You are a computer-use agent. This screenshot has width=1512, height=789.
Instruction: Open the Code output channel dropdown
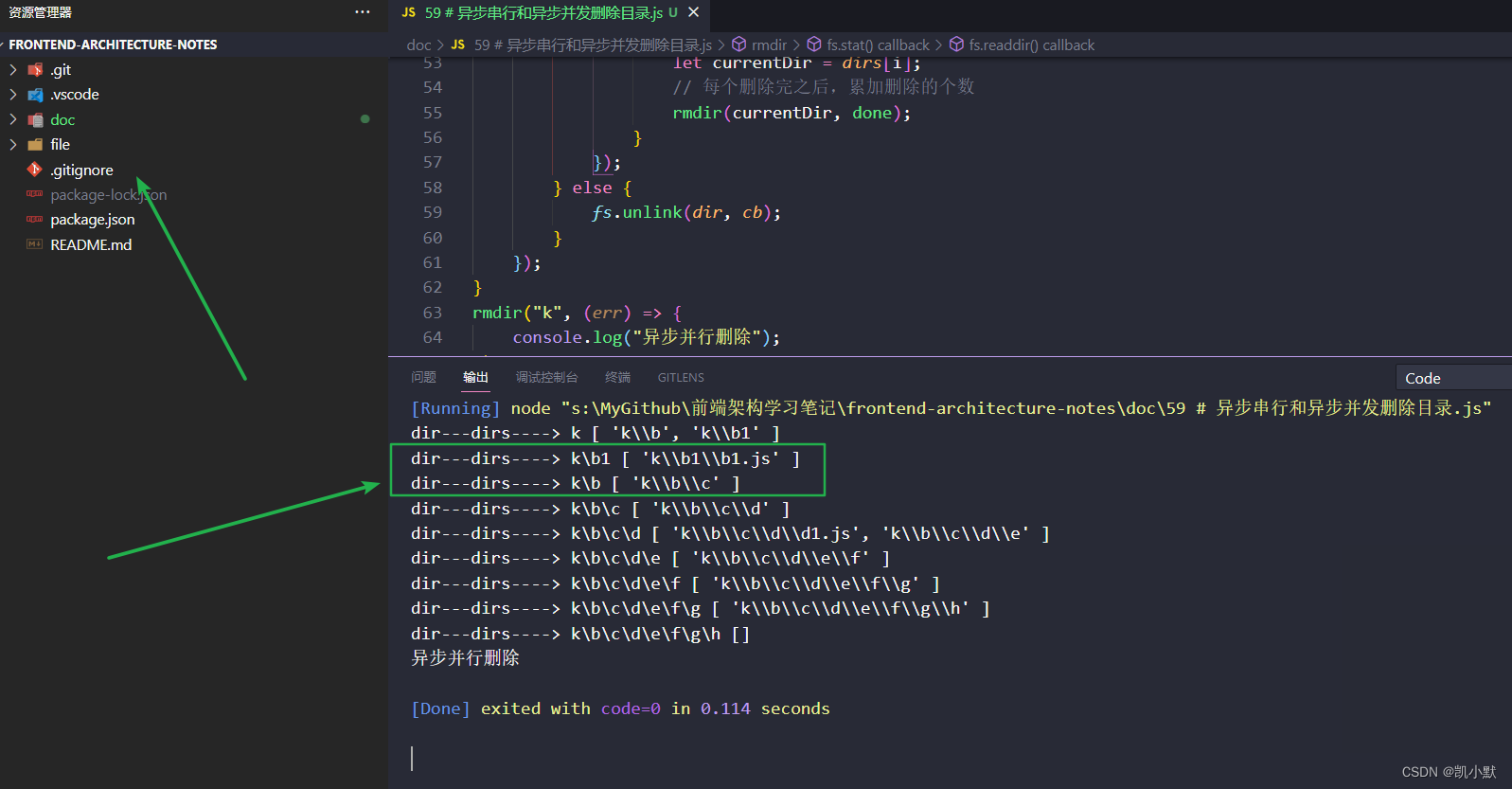click(1453, 378)
